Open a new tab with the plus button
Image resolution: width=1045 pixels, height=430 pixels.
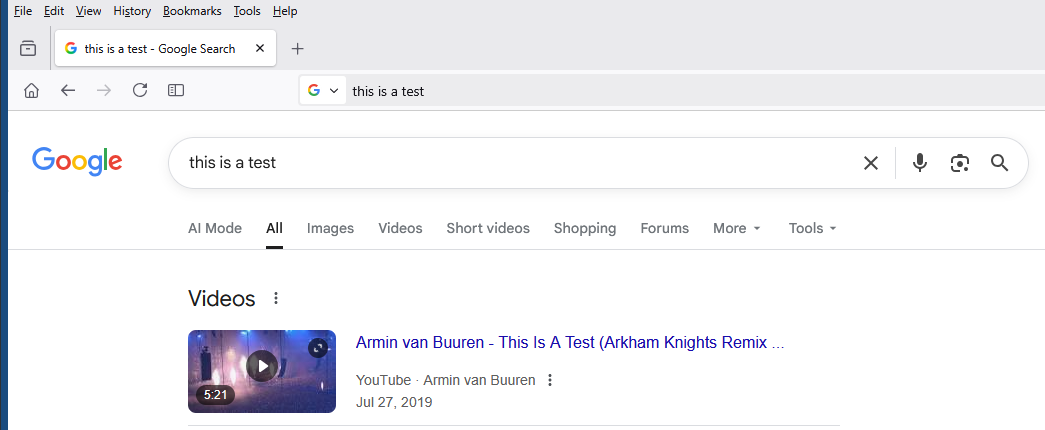click(x=297, y=49)
